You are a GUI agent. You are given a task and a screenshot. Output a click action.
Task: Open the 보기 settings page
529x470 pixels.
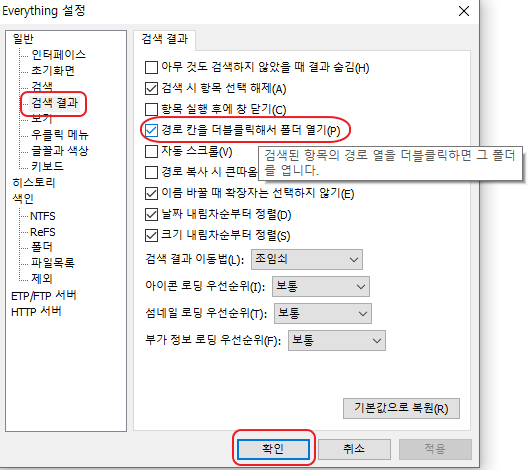click(42, 118)
